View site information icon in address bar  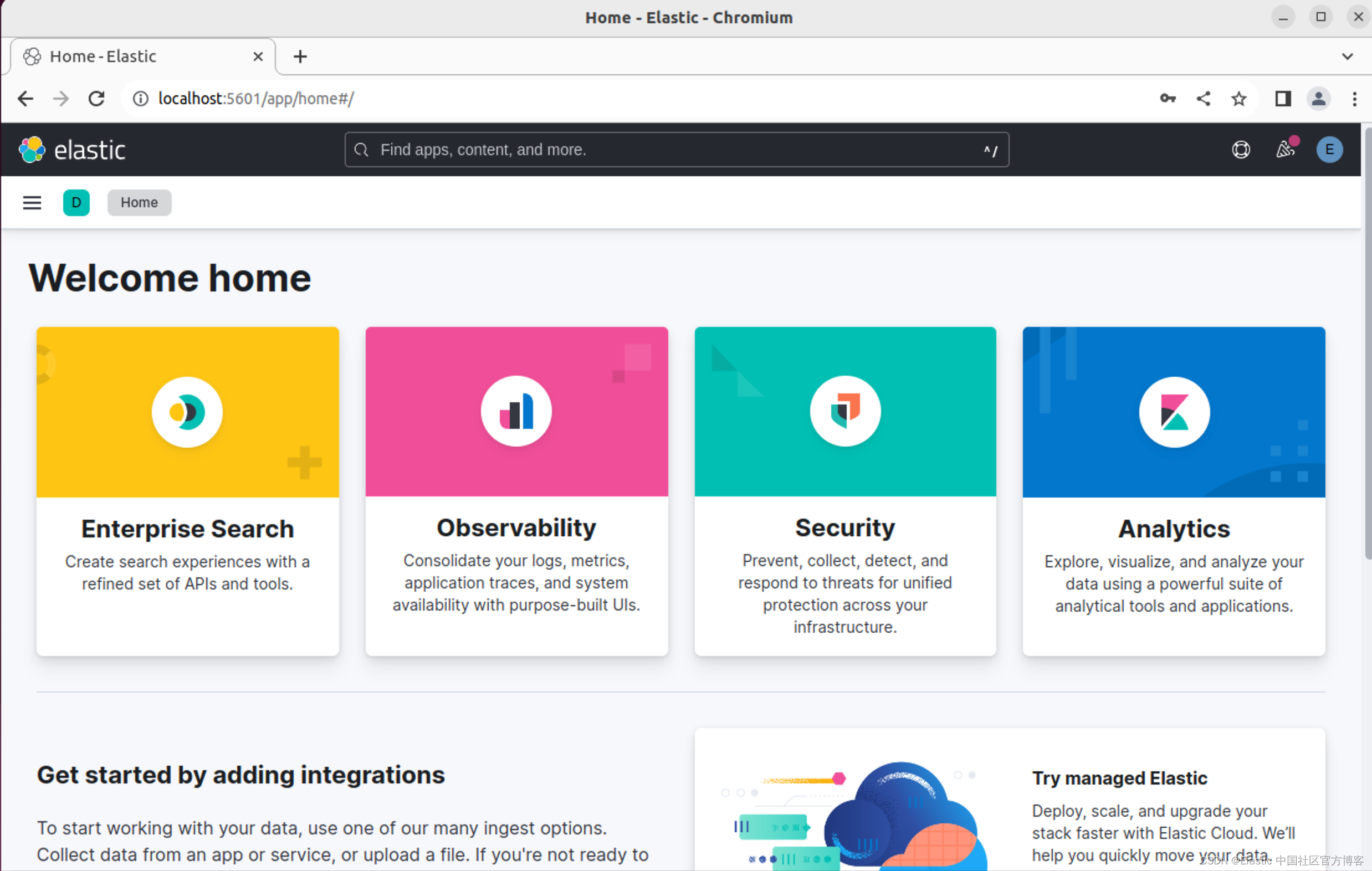tap(140, 99)
